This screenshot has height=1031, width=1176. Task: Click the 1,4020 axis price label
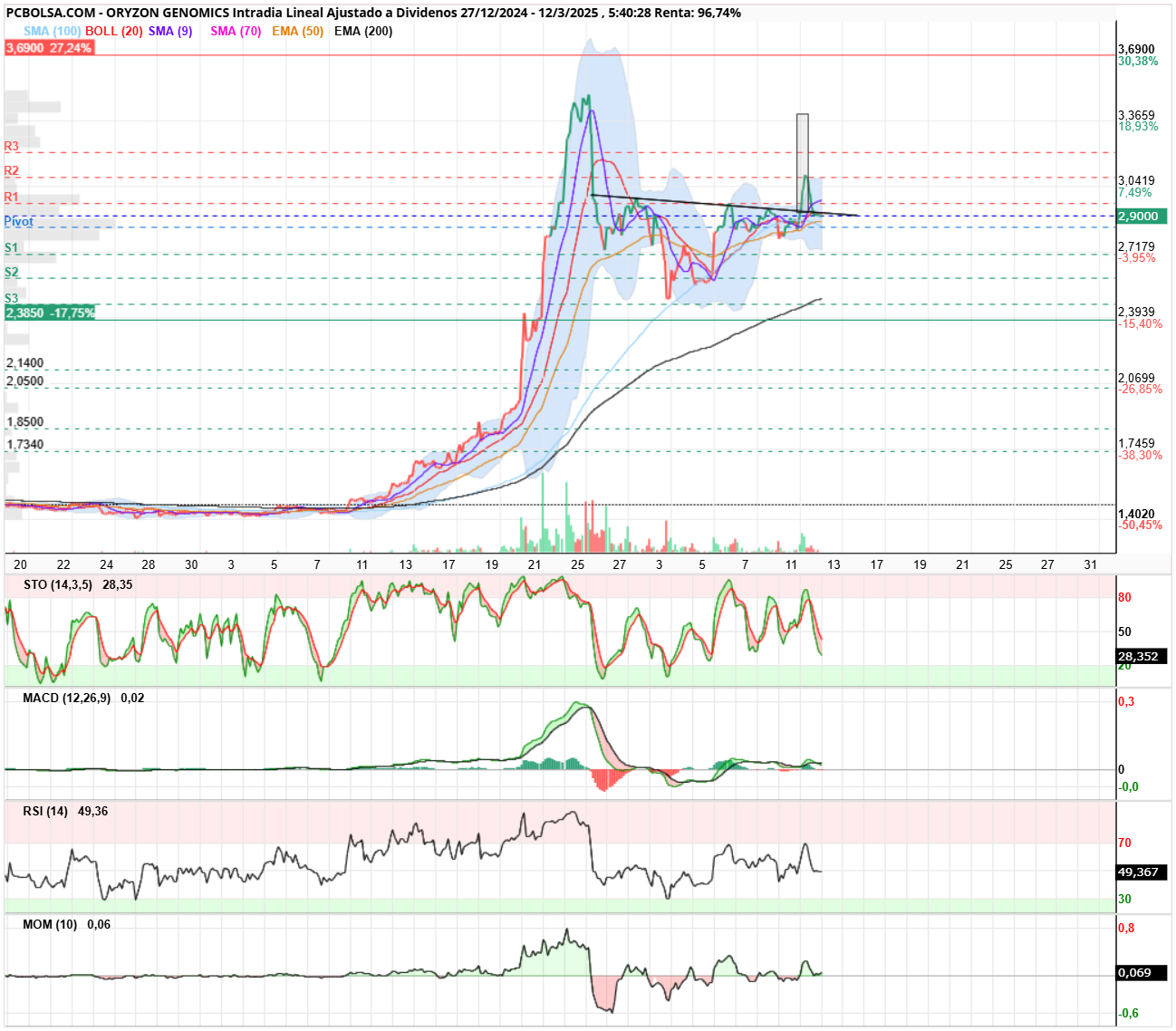click(1136, 514)
